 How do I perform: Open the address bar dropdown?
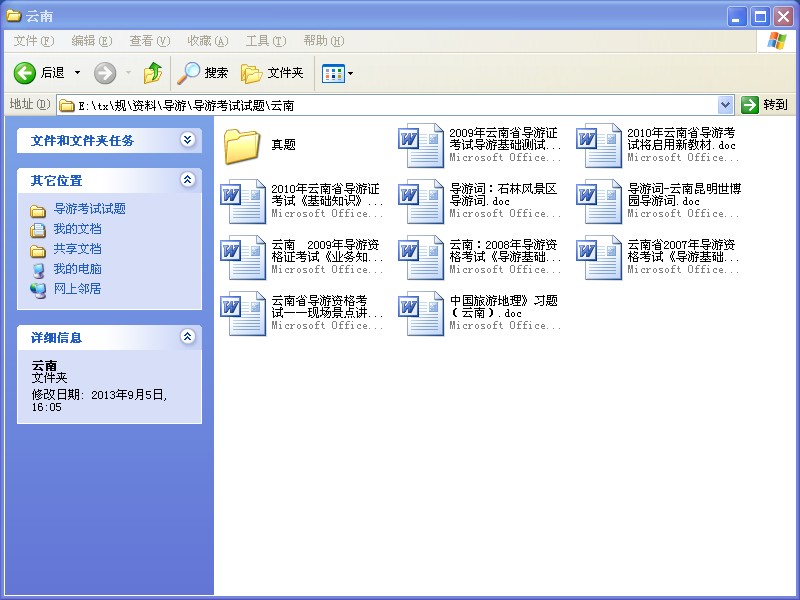[x=725, y=105]
